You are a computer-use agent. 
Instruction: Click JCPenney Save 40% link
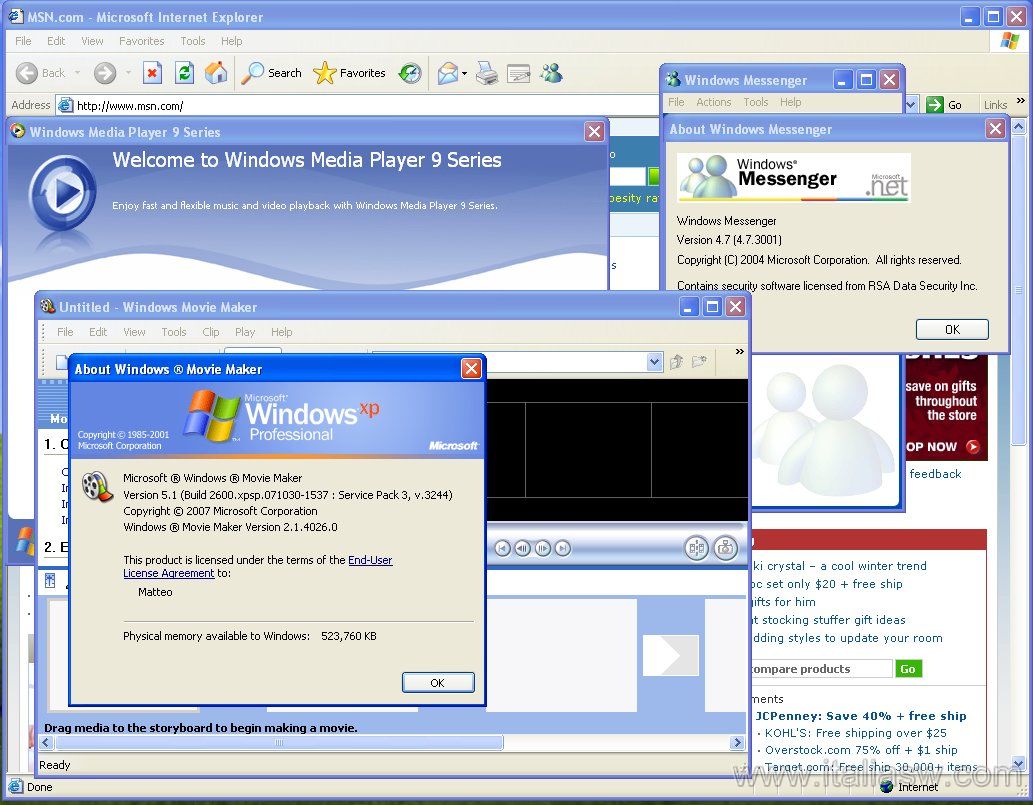[860, 716]
